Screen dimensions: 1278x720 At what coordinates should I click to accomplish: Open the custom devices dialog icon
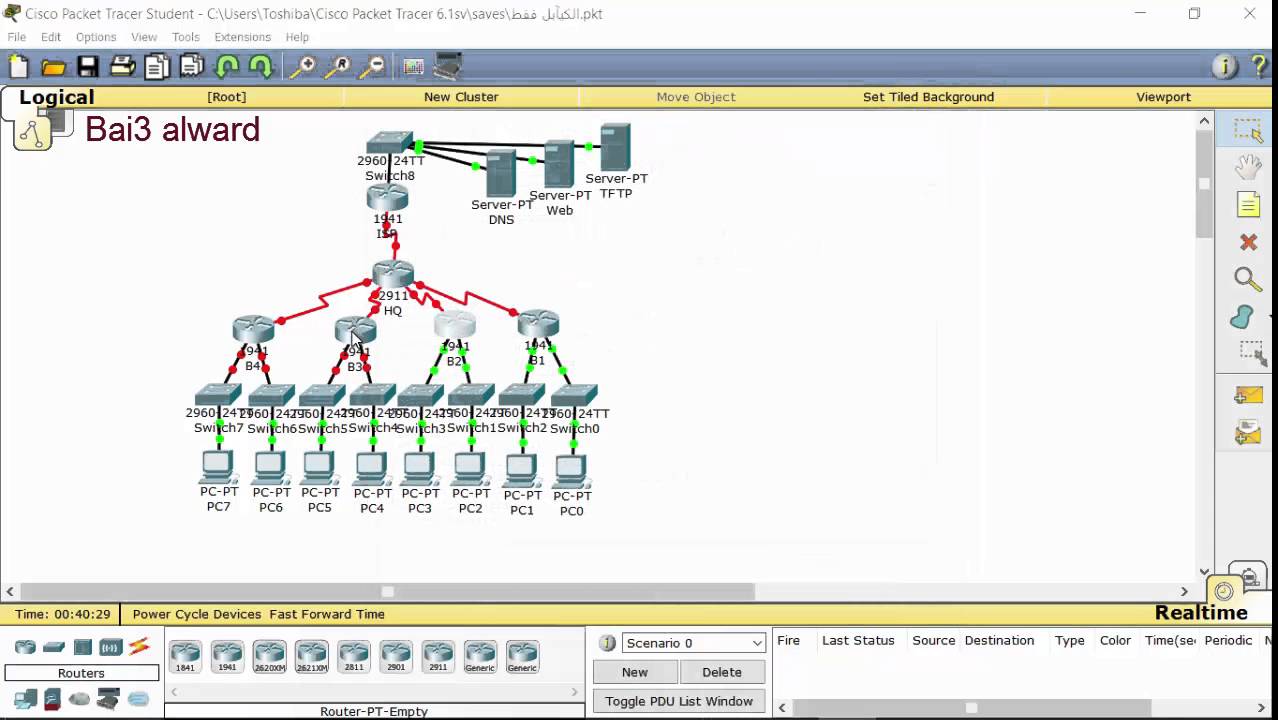447,67
